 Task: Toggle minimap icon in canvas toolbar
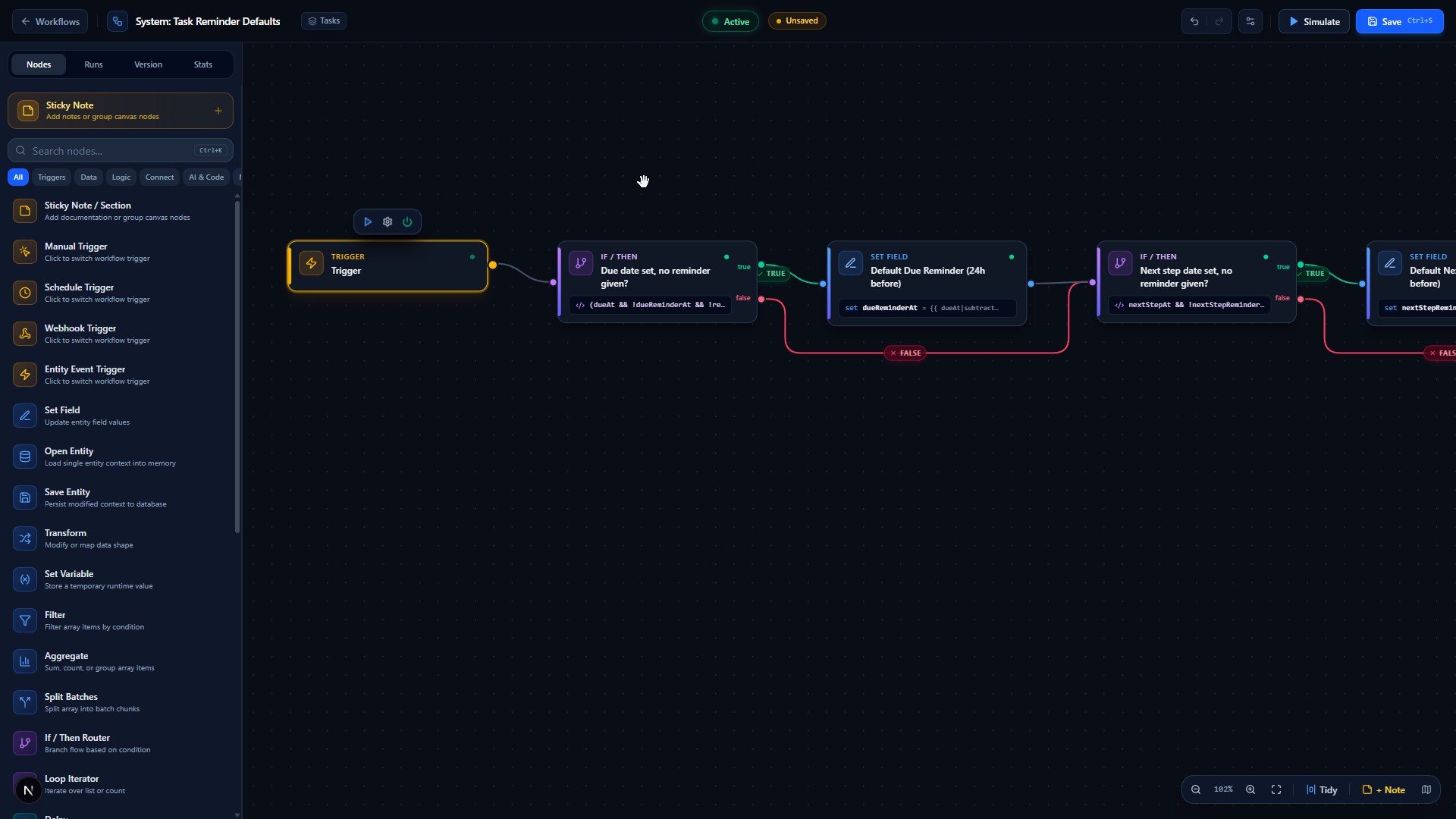tap(1426, 789)
